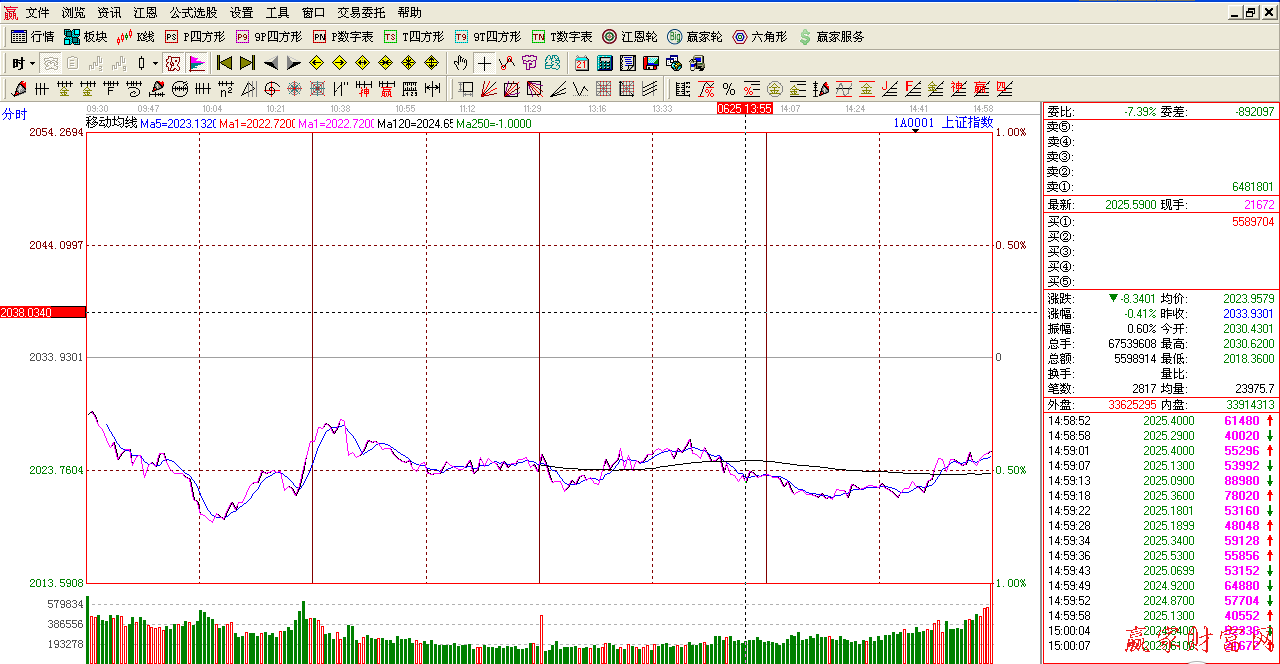1280x664 pixels.
Task: Toggle the colored flag chart button
Action: click(197, 63)
